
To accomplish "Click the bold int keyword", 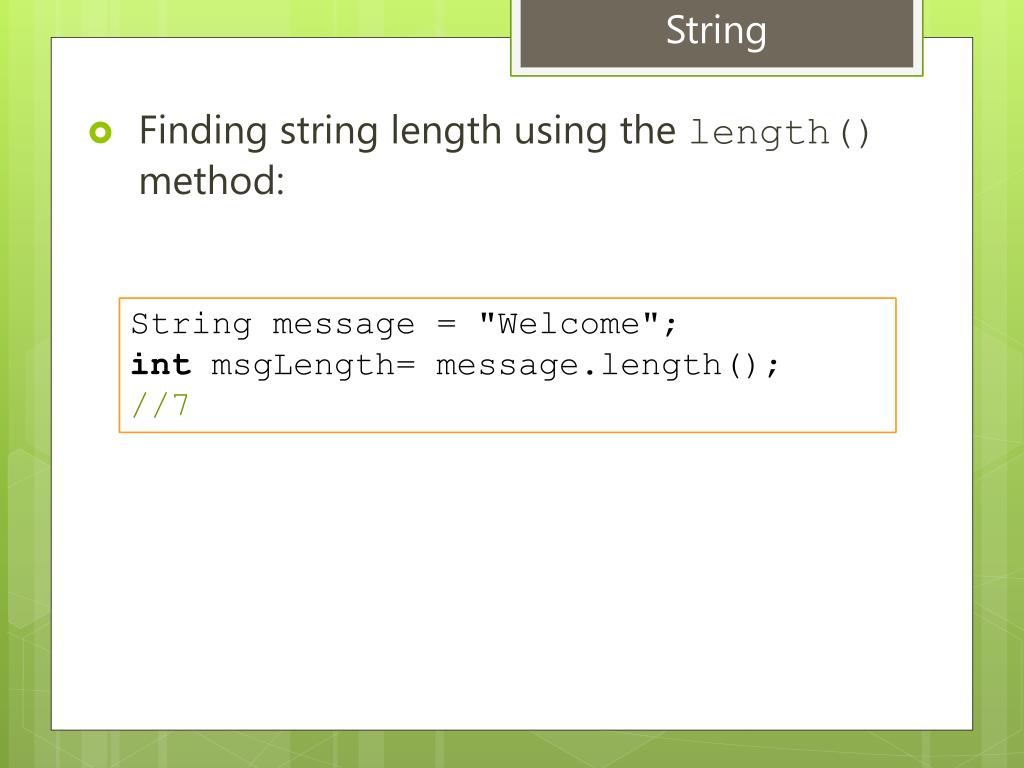I will (x=161, y=364).
